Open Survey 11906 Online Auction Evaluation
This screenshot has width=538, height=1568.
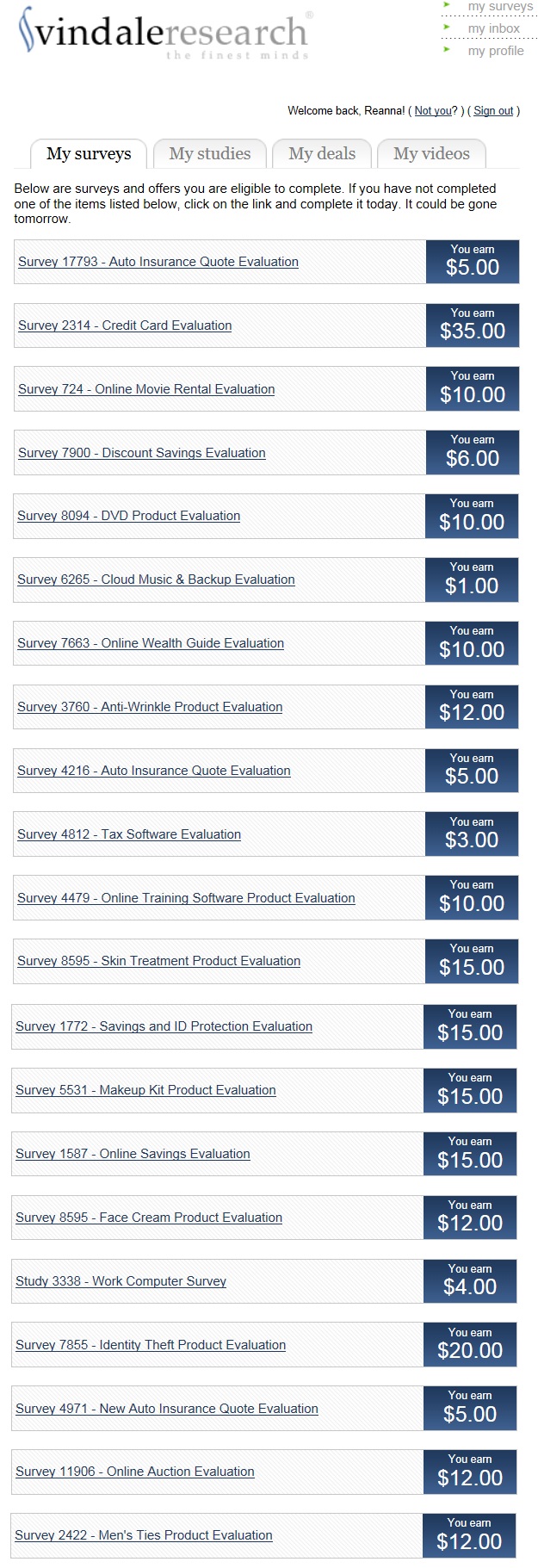135,1472
